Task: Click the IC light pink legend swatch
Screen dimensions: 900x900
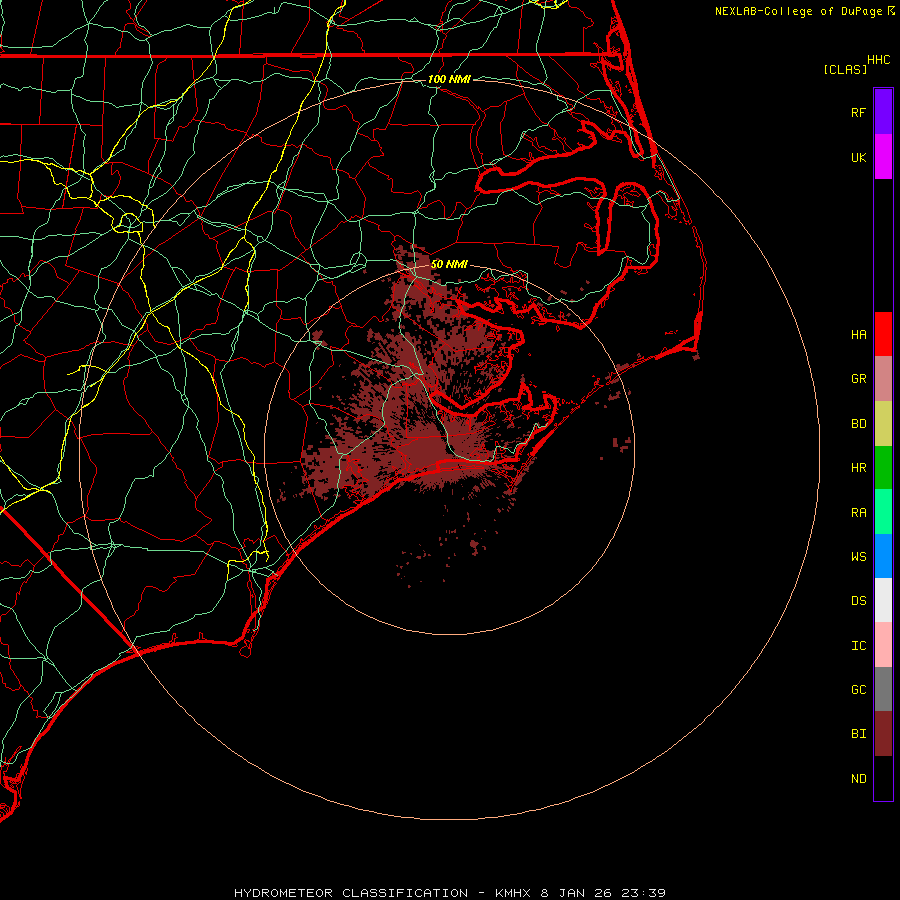Action: point(883,645)
